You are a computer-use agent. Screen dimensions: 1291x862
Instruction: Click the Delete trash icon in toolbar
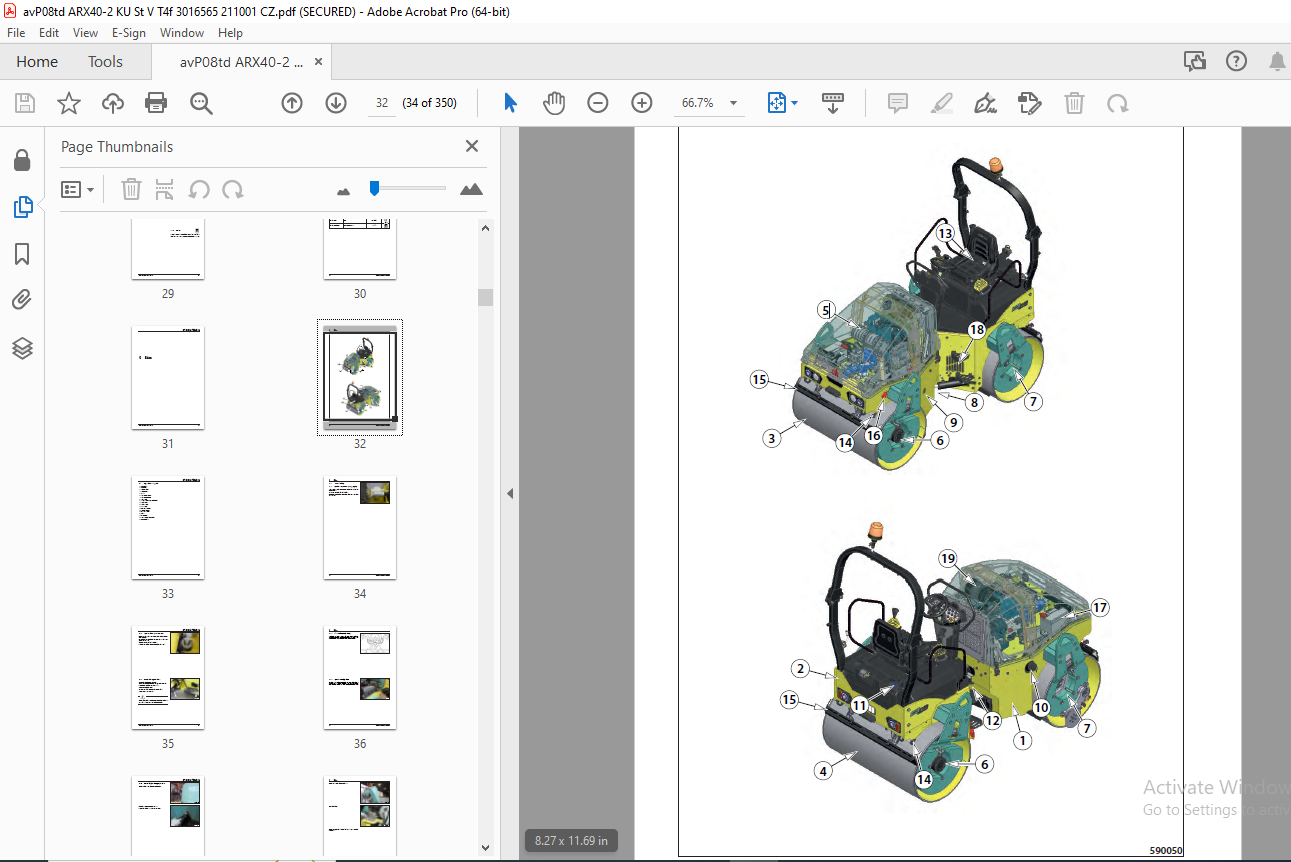(x=1074, y=103)
